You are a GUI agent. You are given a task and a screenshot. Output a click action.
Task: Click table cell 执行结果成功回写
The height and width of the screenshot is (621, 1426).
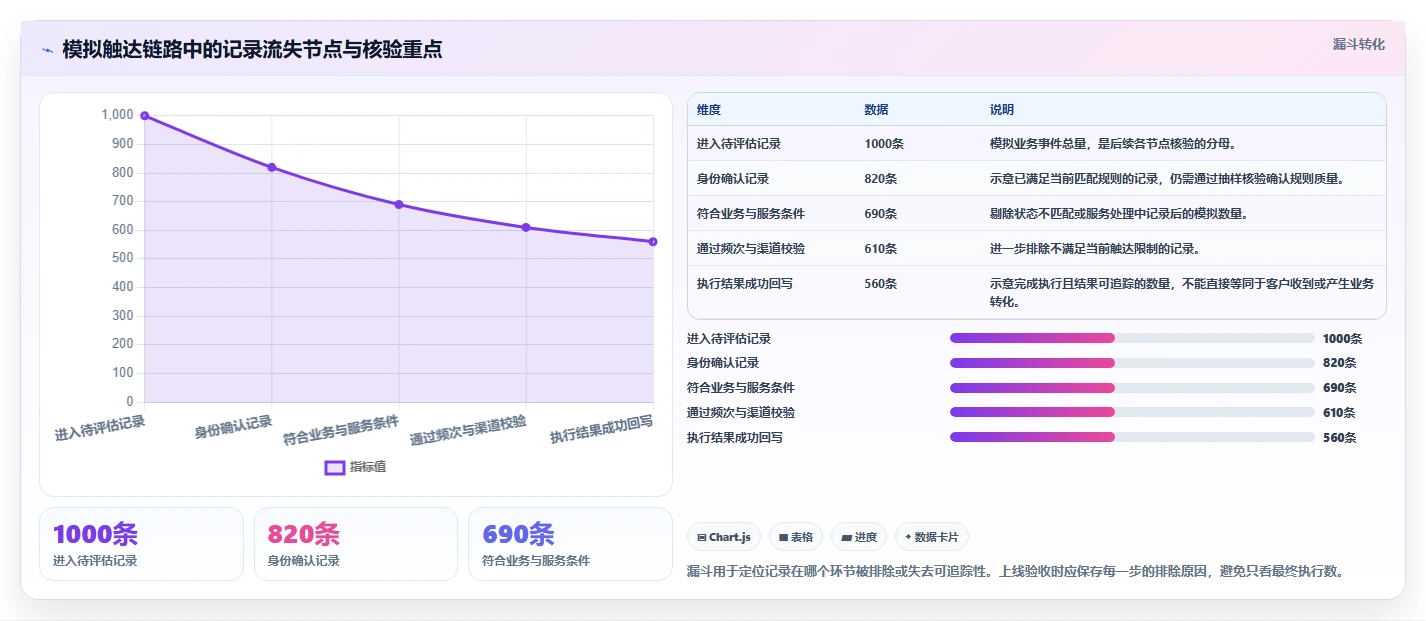tap(745, 283)
